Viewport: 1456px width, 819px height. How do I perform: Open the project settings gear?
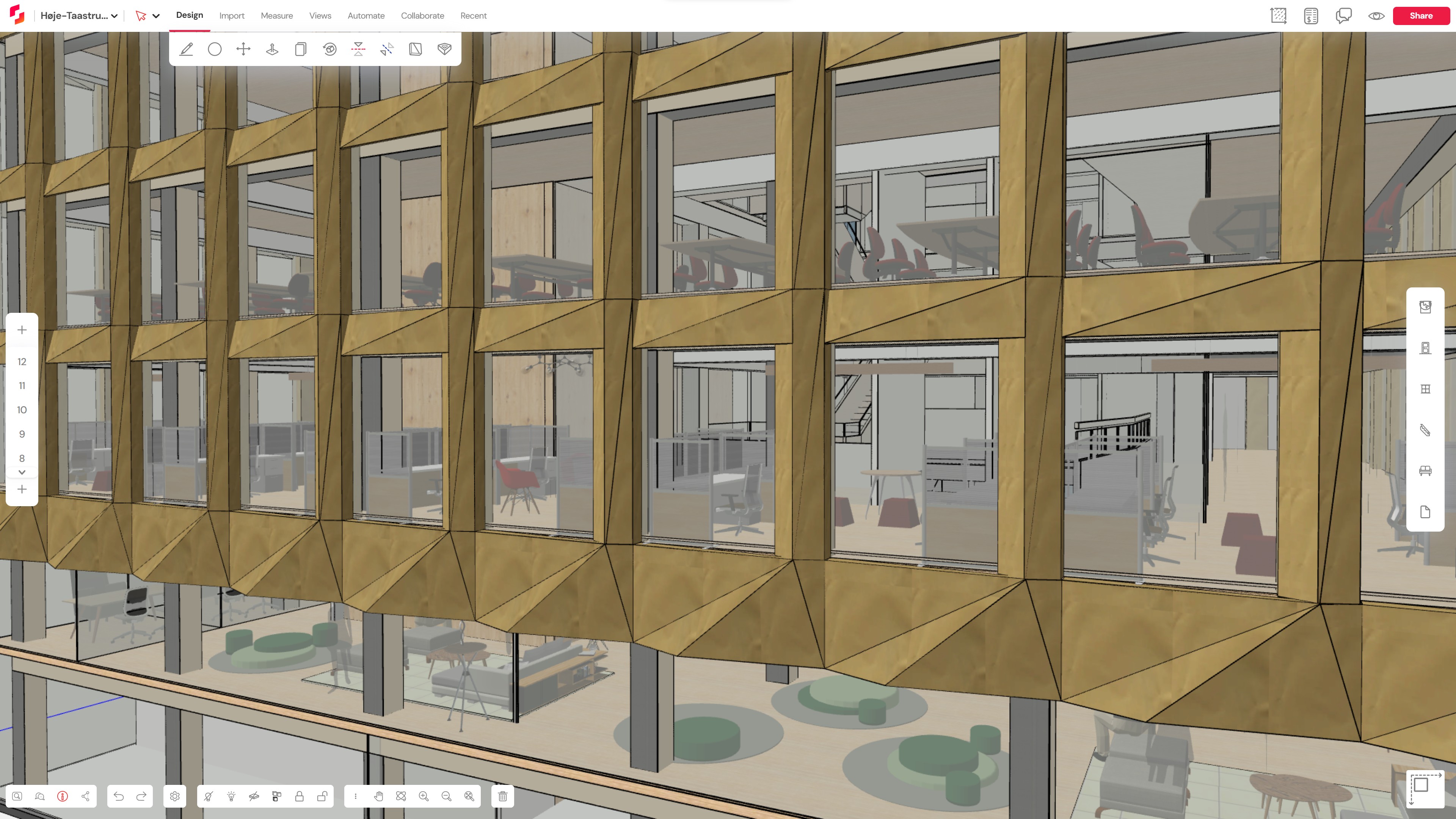[x=175, y=796]
